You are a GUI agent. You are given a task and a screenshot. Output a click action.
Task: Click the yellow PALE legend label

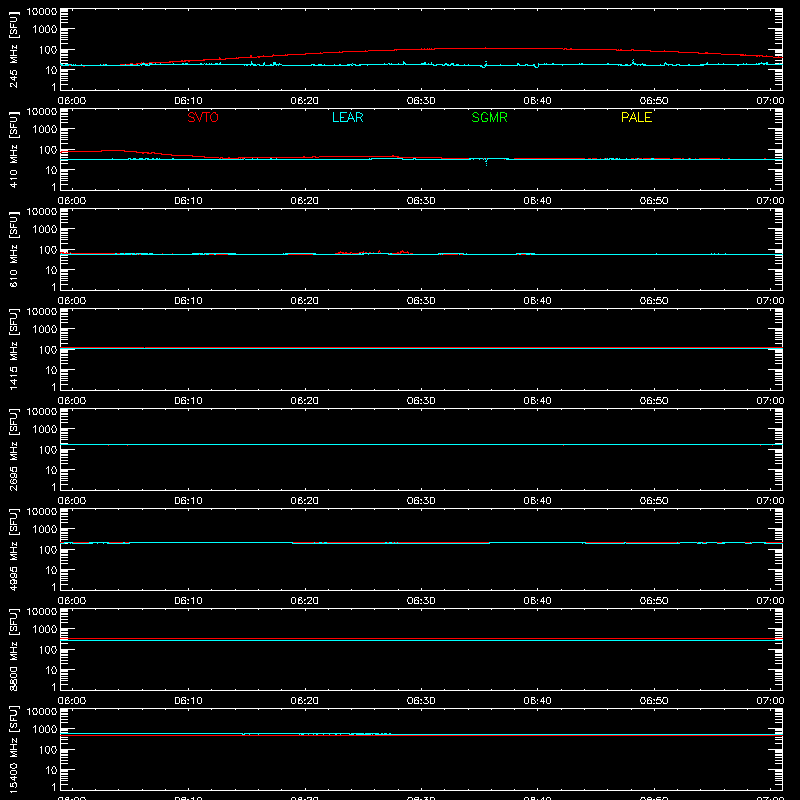coord(636,117)
